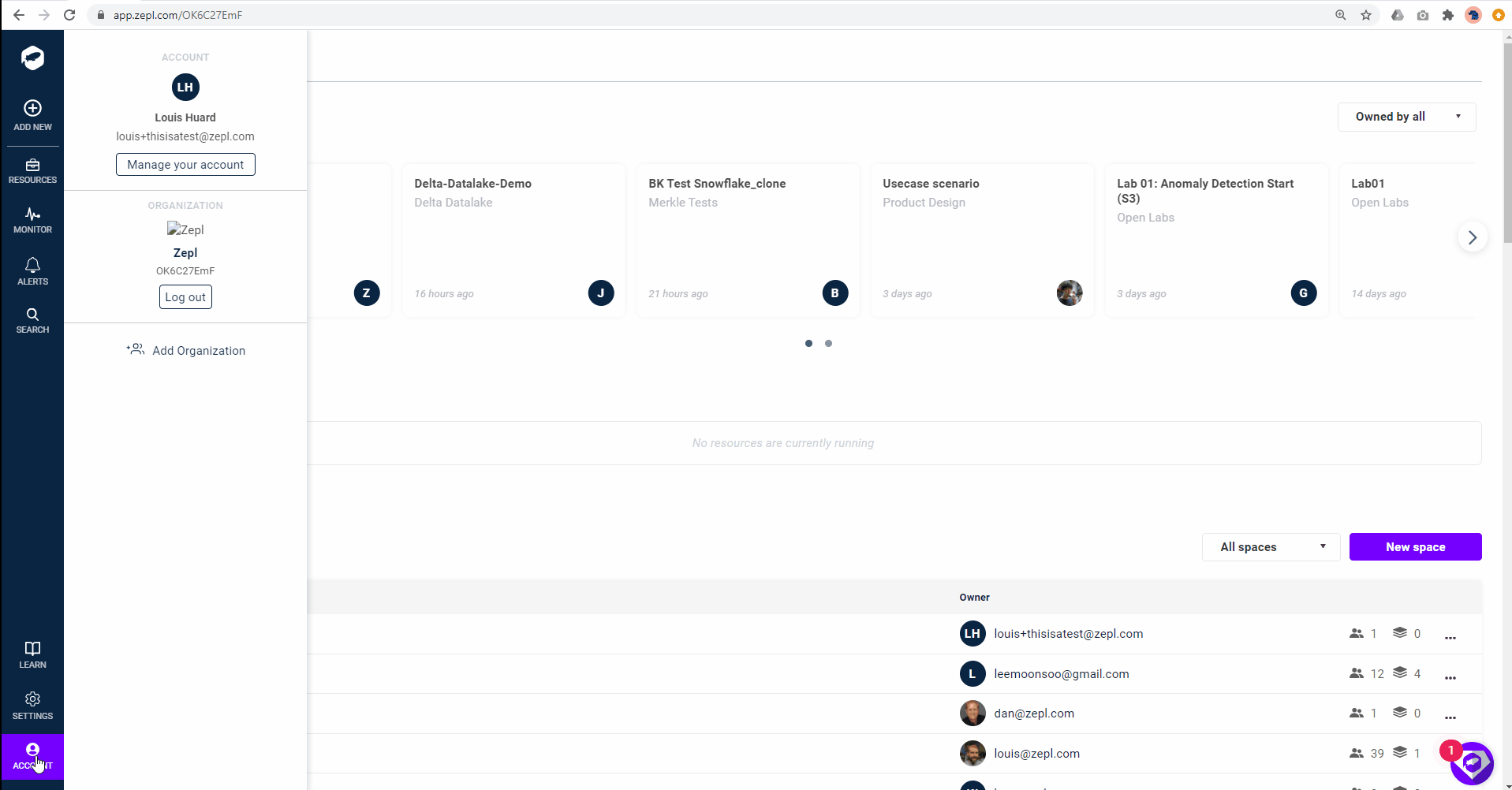
Task: Open the Add New menu
Action: 32,115
